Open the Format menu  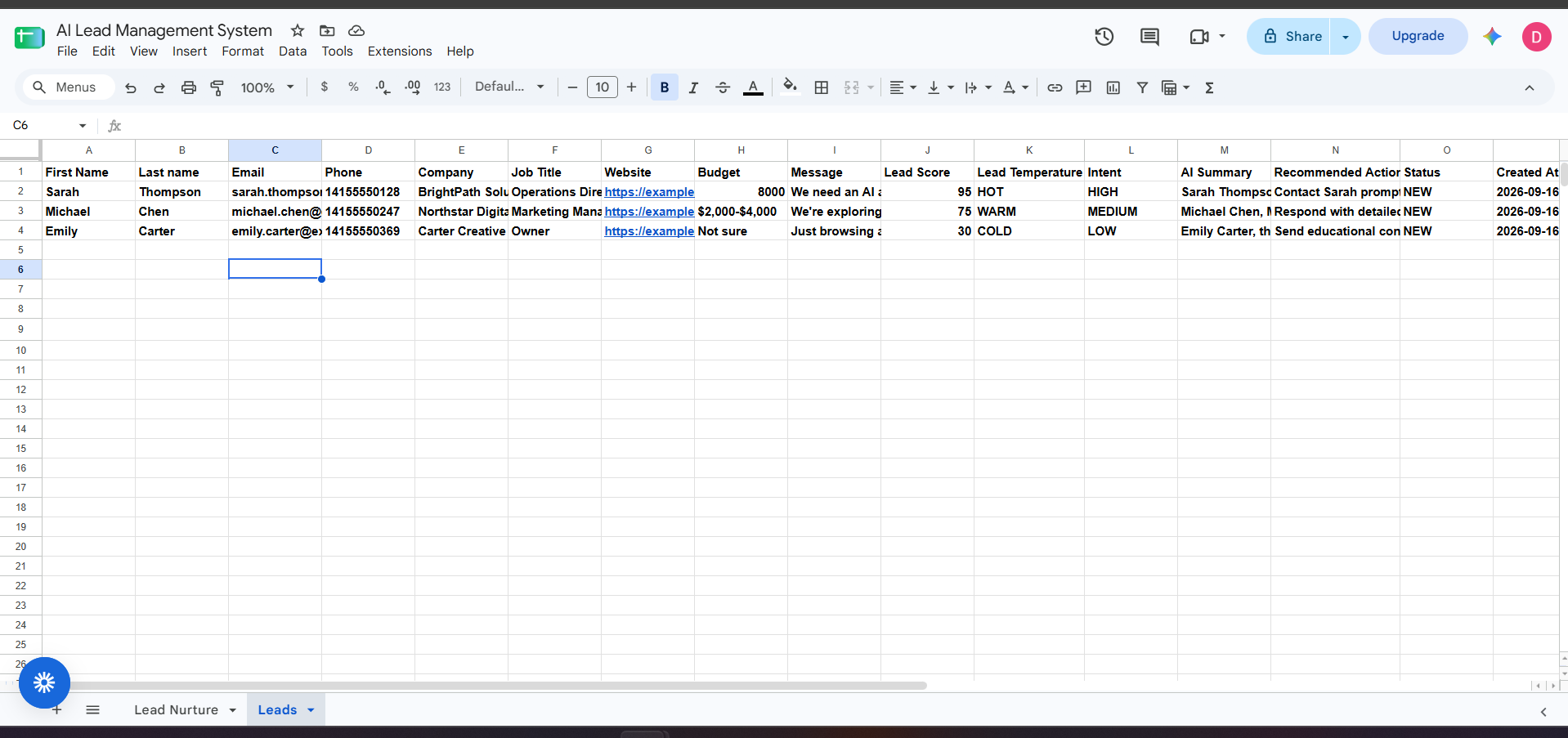[x=243, y=51]
